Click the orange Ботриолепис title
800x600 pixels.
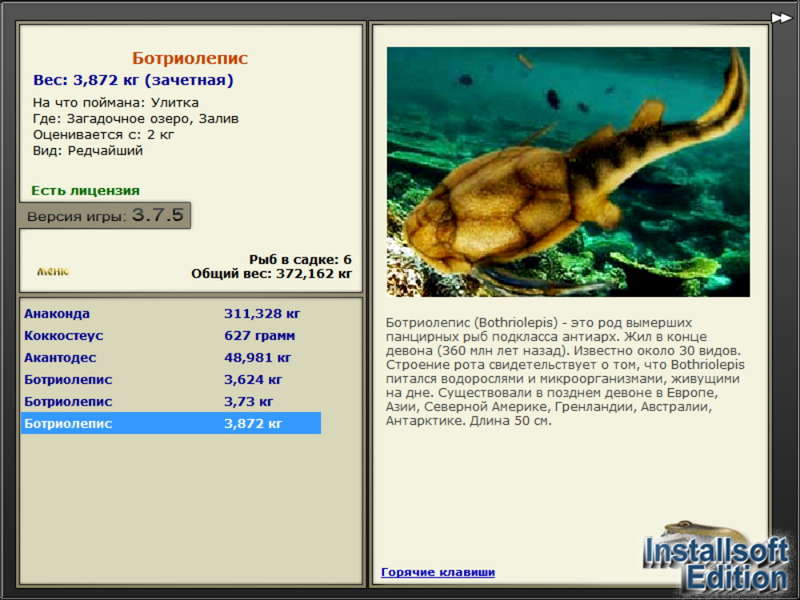click(190, 58)
